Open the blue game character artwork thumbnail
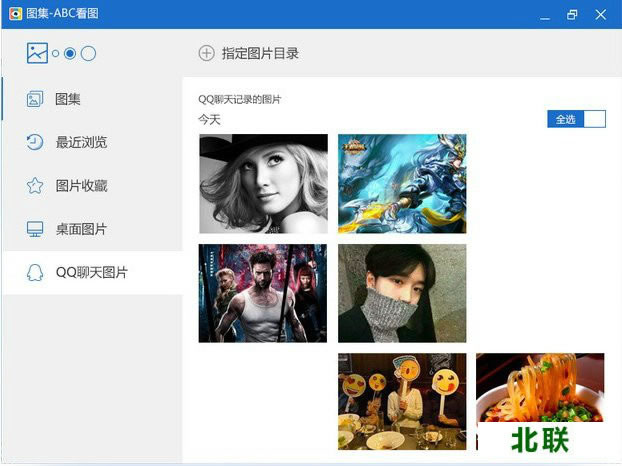 [402, 183]
